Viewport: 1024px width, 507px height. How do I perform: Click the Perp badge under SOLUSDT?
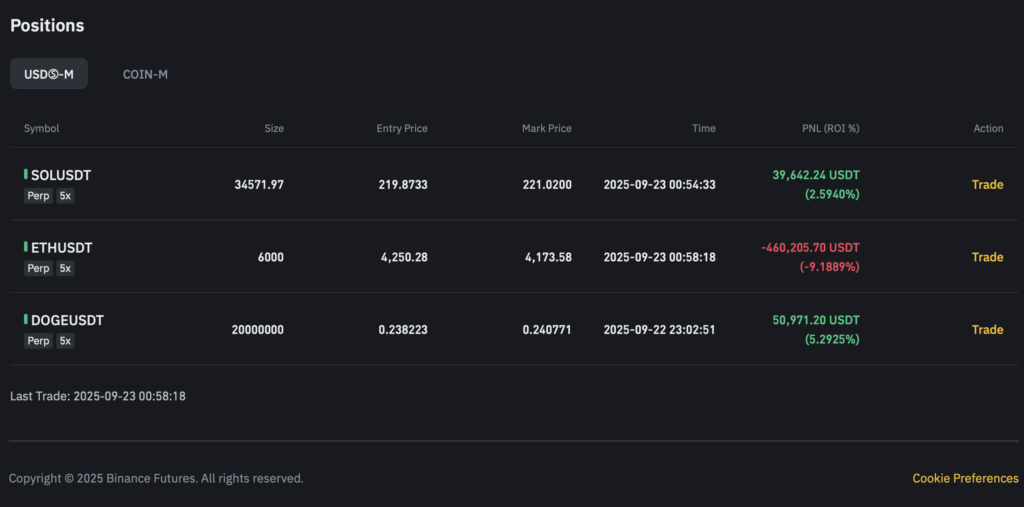tap(38, 196)
